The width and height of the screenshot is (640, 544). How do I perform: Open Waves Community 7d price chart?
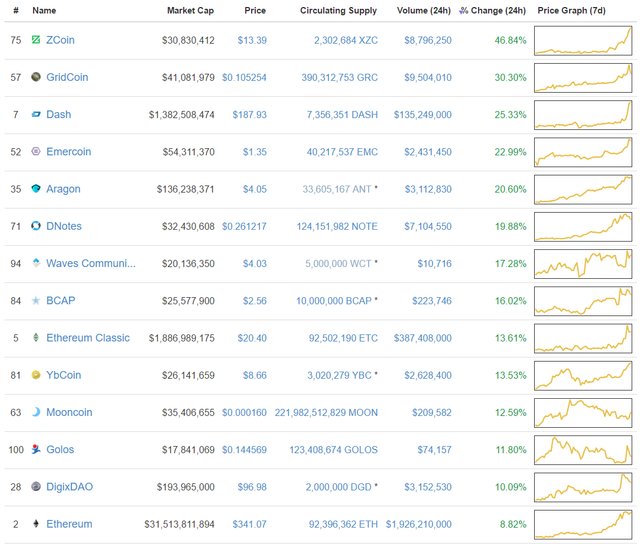click(x=583, y=264)
